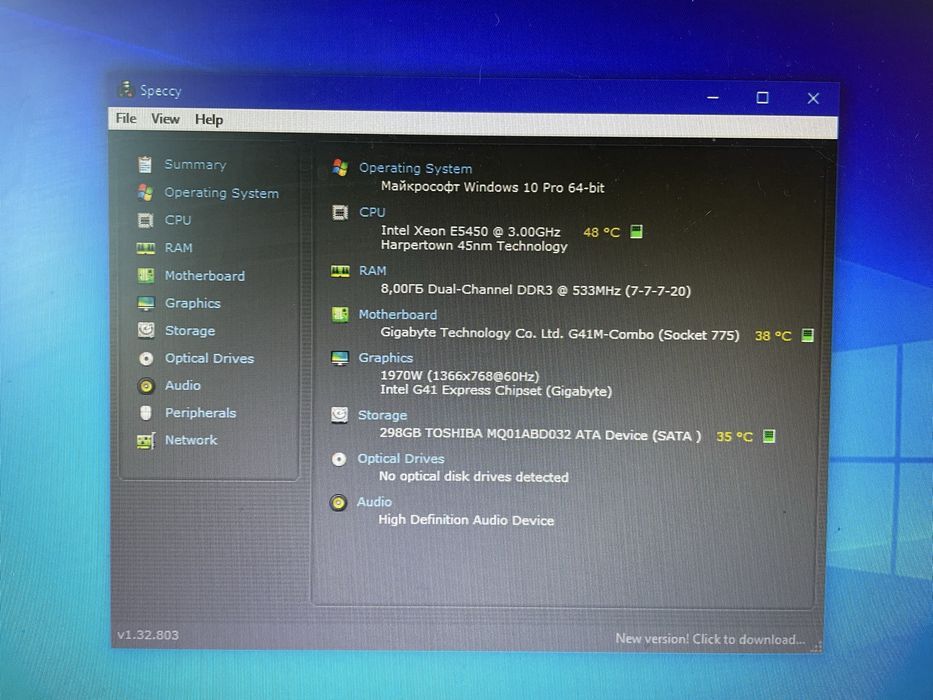Select the '1970W (1366x768@60Hz)' line
Screen dimensions: 933x700
pos(460,376)
